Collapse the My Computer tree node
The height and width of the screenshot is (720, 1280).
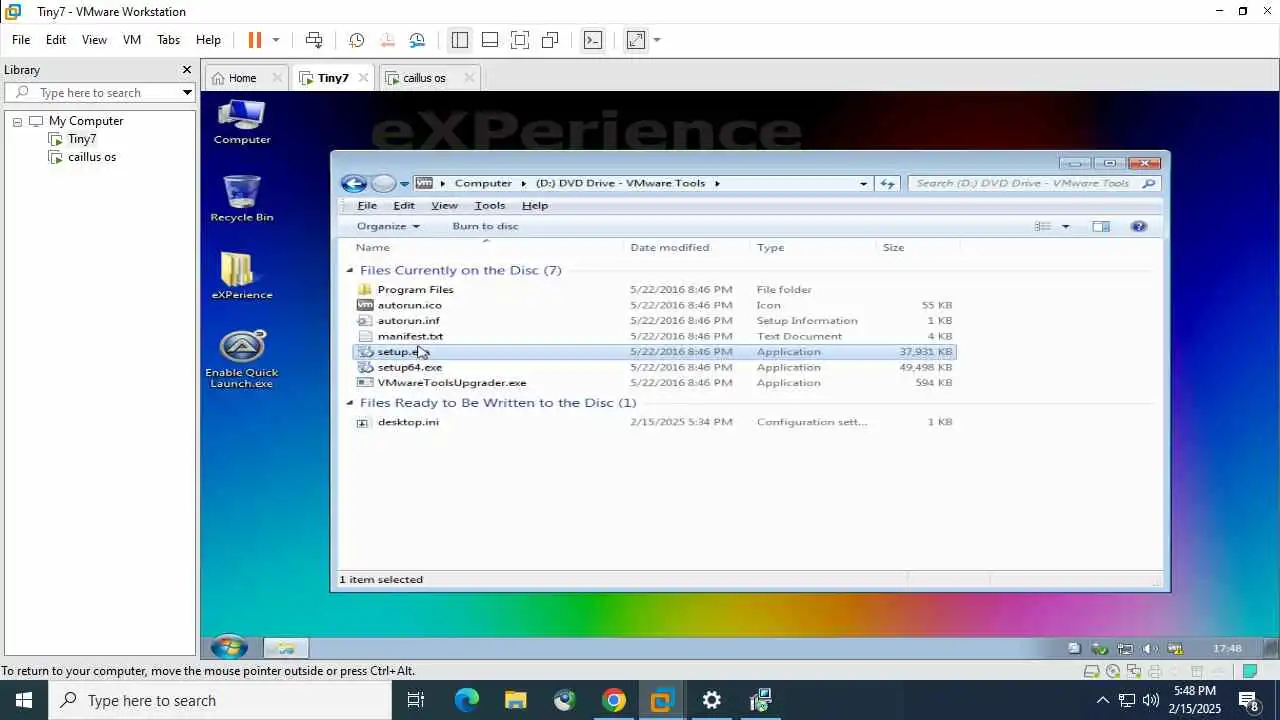click(x=17, y=122)
